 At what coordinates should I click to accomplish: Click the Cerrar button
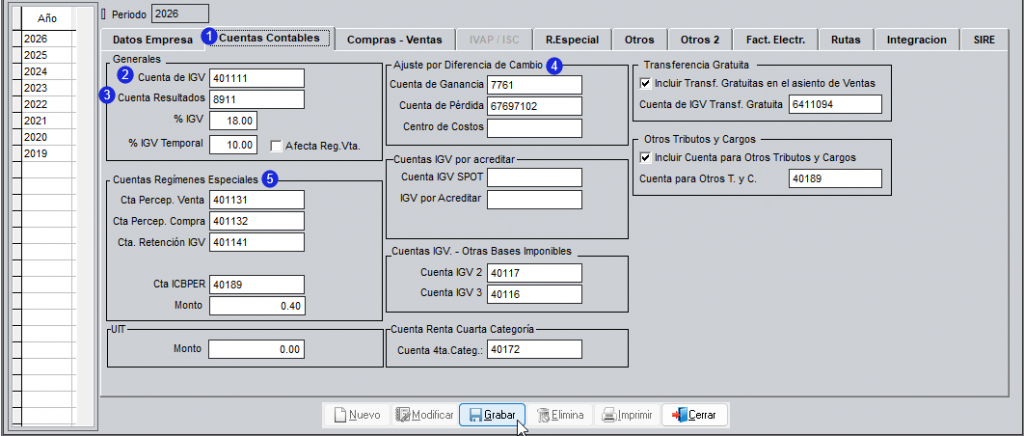(x=695, y=414)
